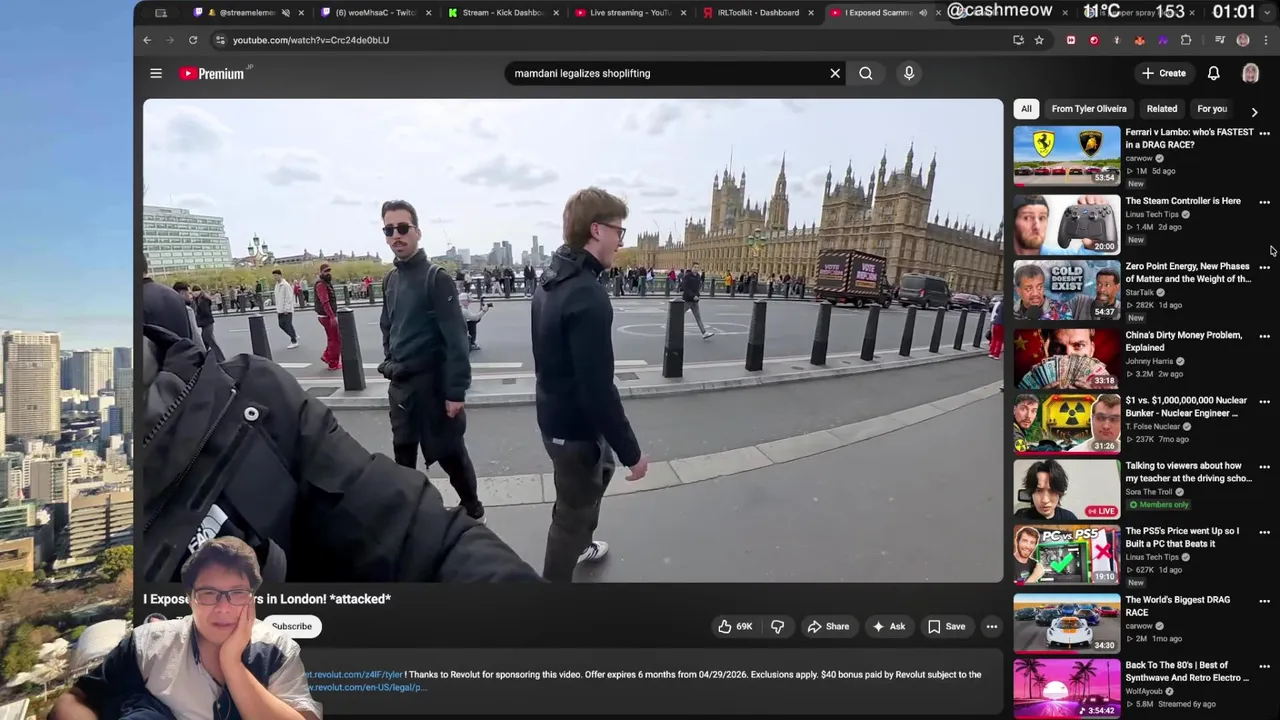Open the Chrome three-dot menu
This screenshot has height=720, width=1280.
[1266, 40]
